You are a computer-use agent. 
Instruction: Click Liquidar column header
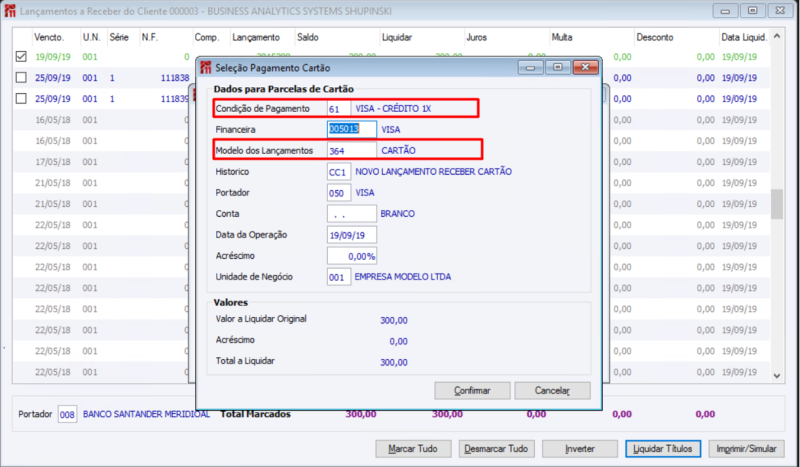pyautogui.click(x=396, y=37)
